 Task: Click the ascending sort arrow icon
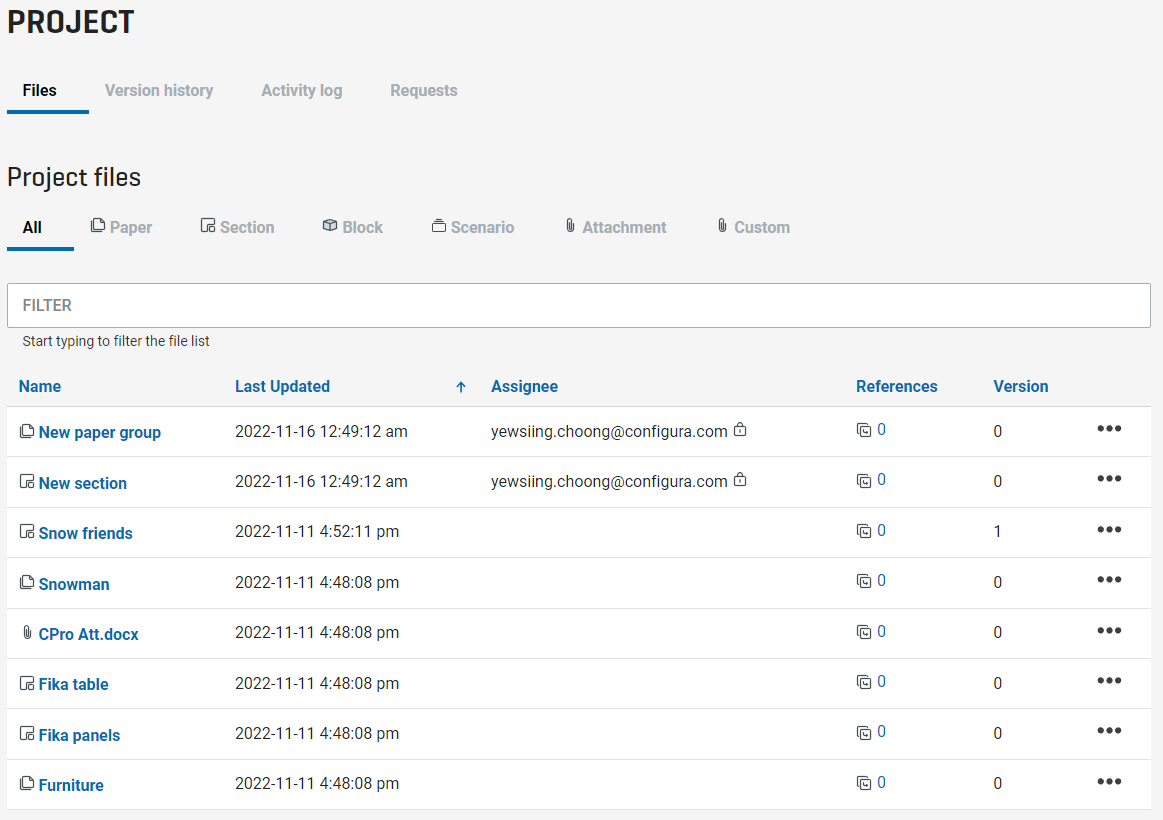(x=461, y=387)
